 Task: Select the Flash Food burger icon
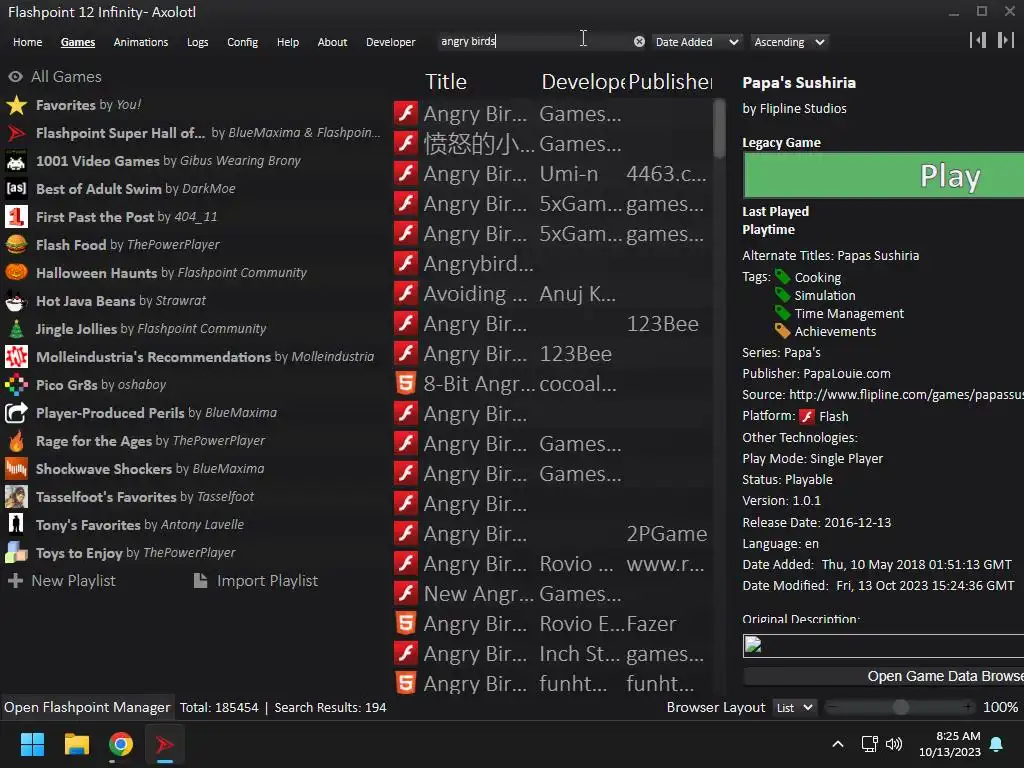click(16, 245)
